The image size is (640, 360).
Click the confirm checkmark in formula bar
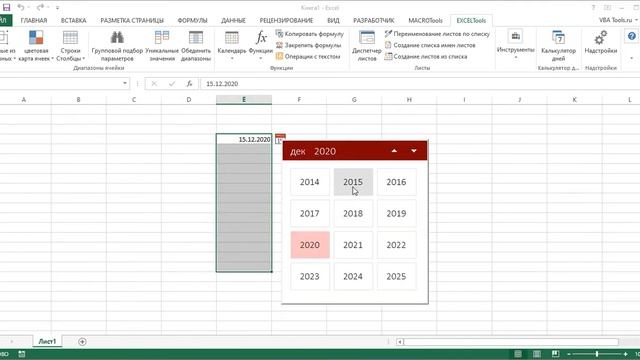172,84
